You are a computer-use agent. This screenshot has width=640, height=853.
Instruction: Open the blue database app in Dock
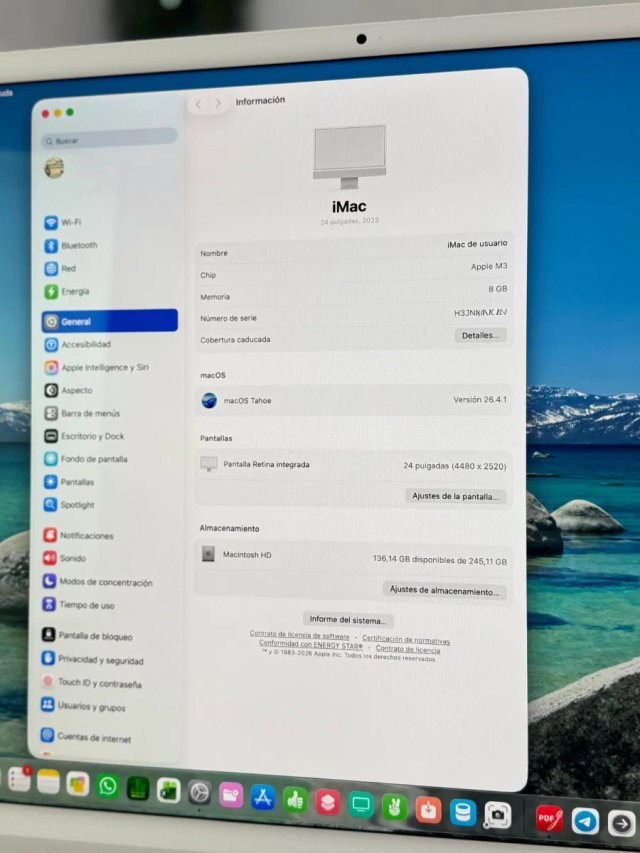[463, 812]
